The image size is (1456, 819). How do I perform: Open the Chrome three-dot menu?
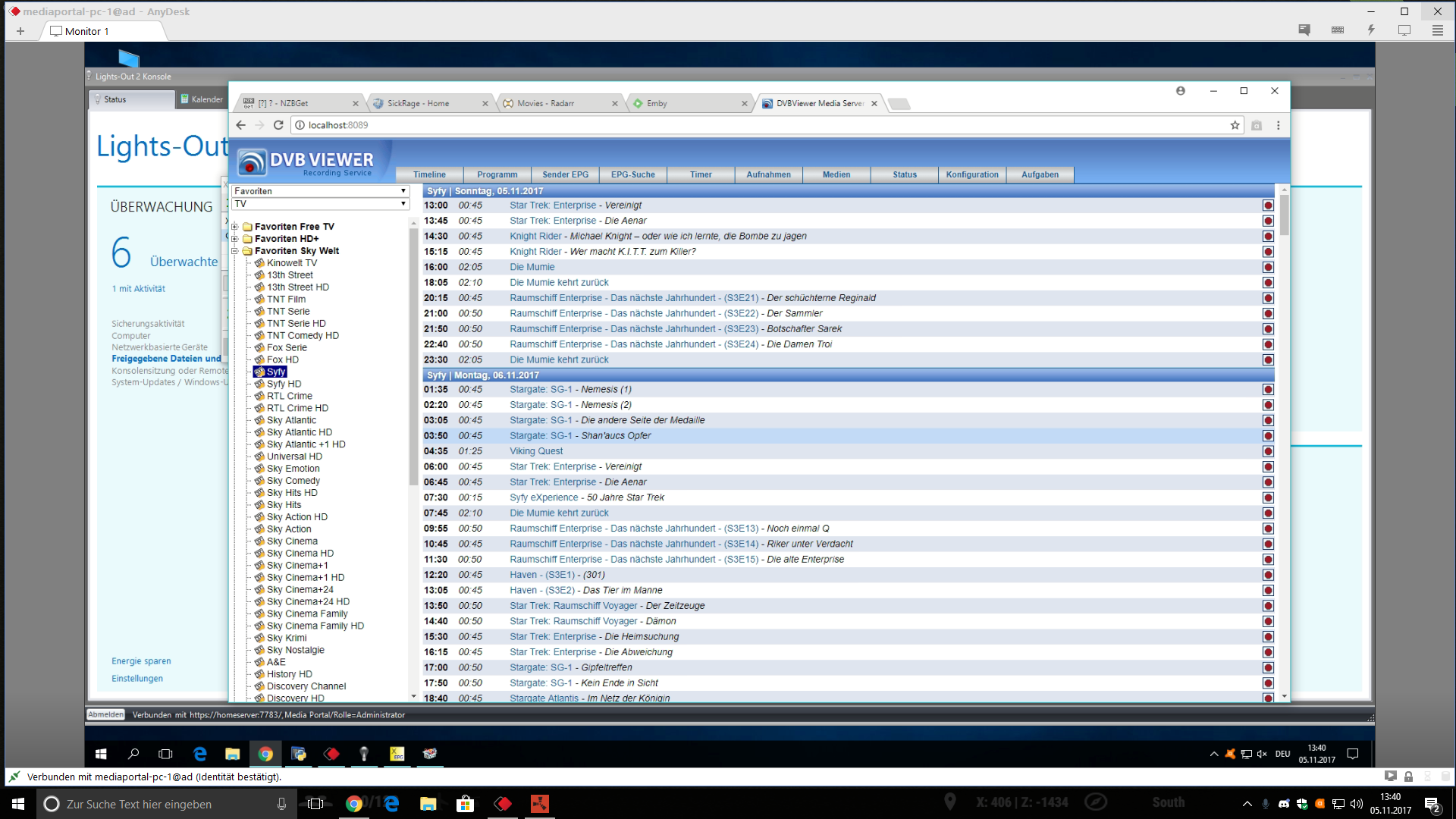click(x=1278, y=125)
